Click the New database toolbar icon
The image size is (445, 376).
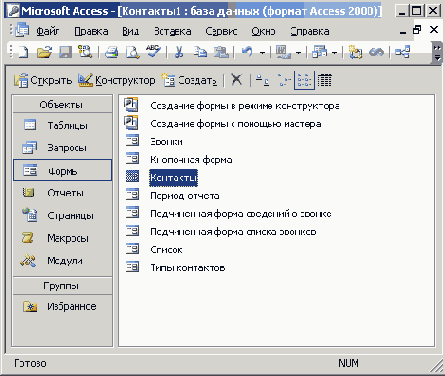point(23,52)
